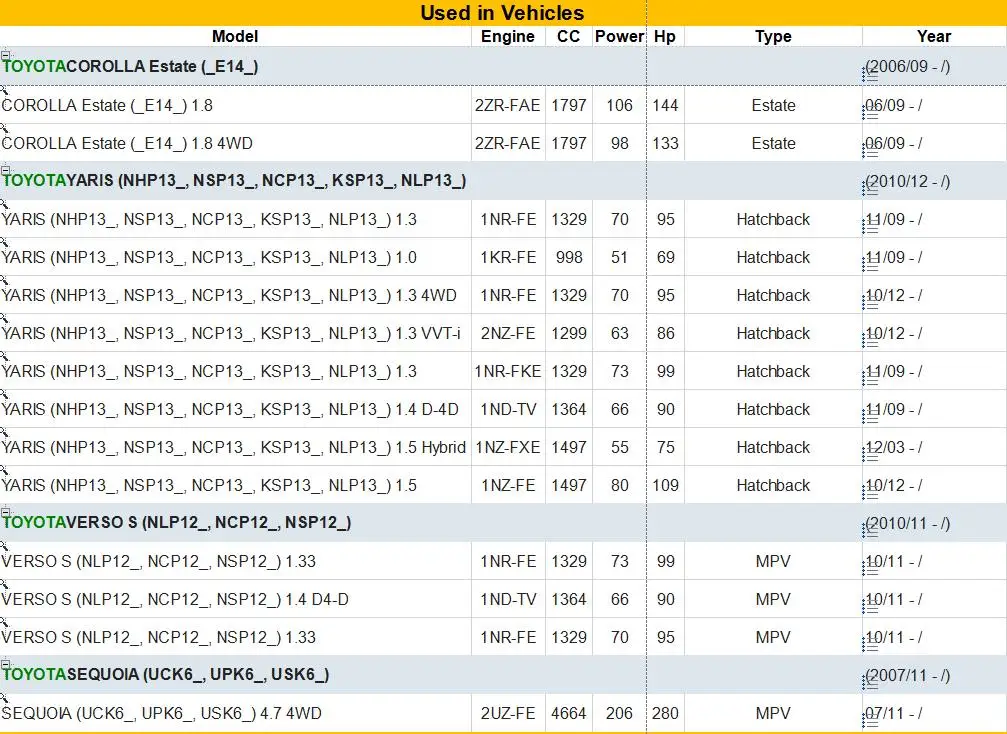Click engine code 1NR-FKE

507,371
